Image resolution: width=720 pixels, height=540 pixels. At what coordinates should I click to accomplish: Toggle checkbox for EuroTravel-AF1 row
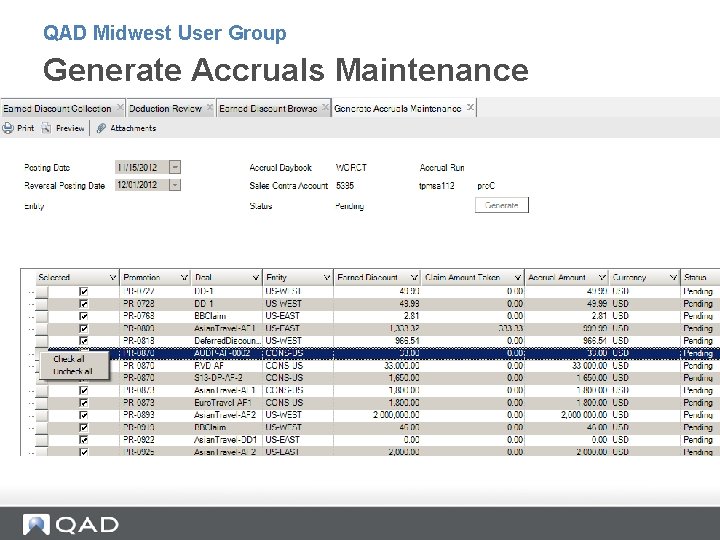84,403
